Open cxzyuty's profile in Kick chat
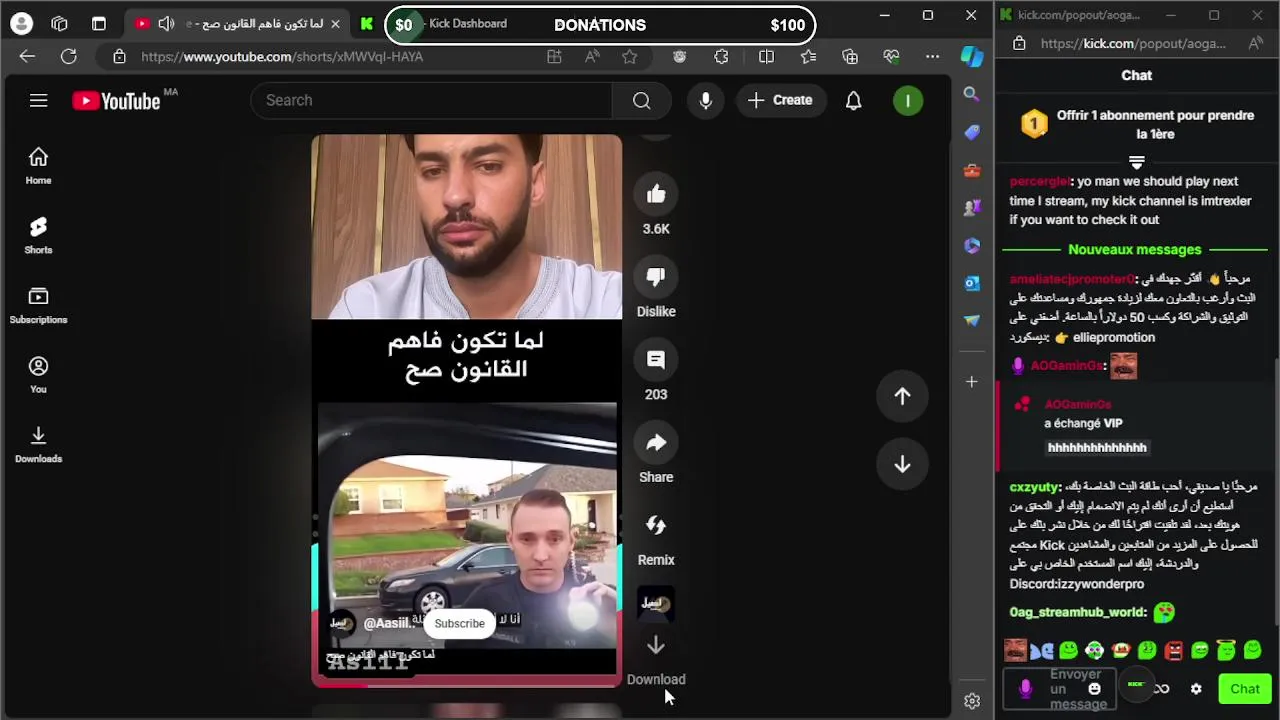Image resolution: width=1280 pixels, height=720 pixels. click(x=1034, y=487)
